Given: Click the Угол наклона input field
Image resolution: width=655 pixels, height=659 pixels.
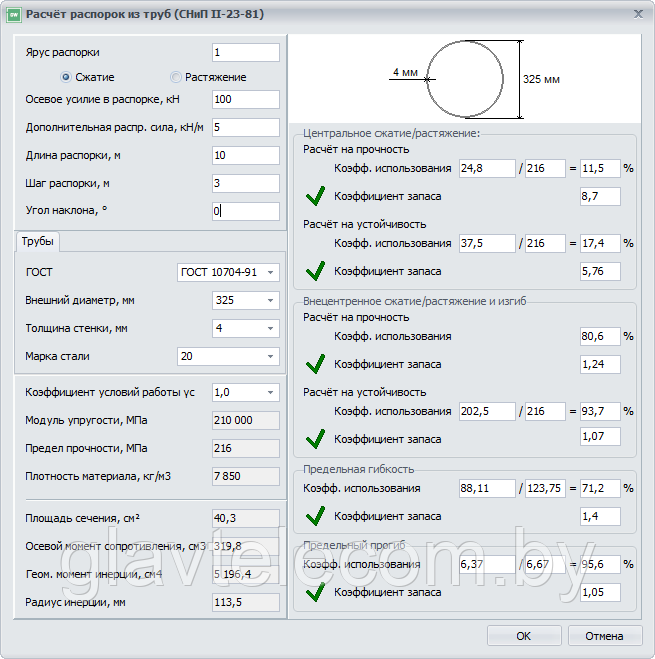Looking at the screenshot, I should (x=246, y=211).
